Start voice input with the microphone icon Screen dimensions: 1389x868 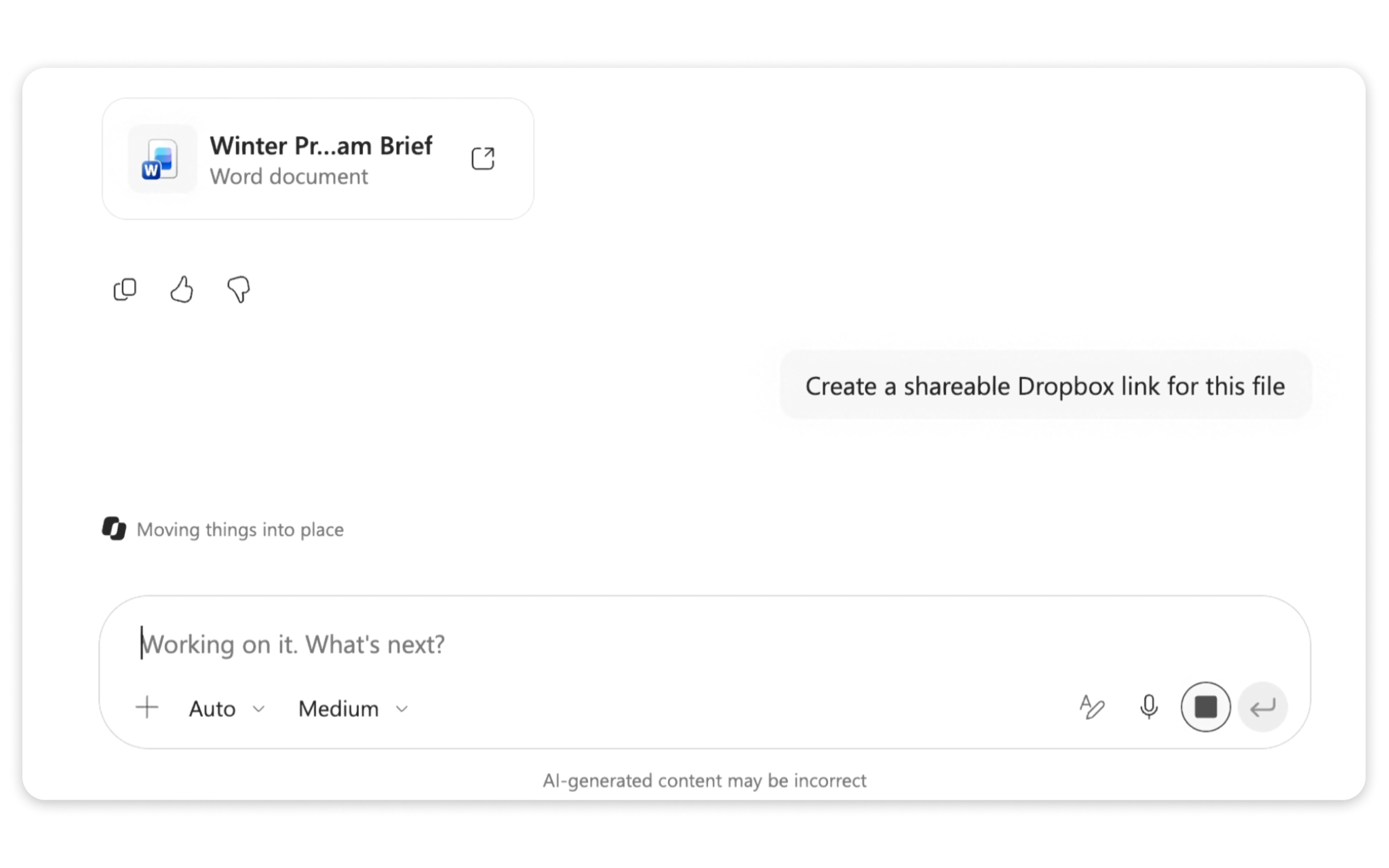point(1148,707)
